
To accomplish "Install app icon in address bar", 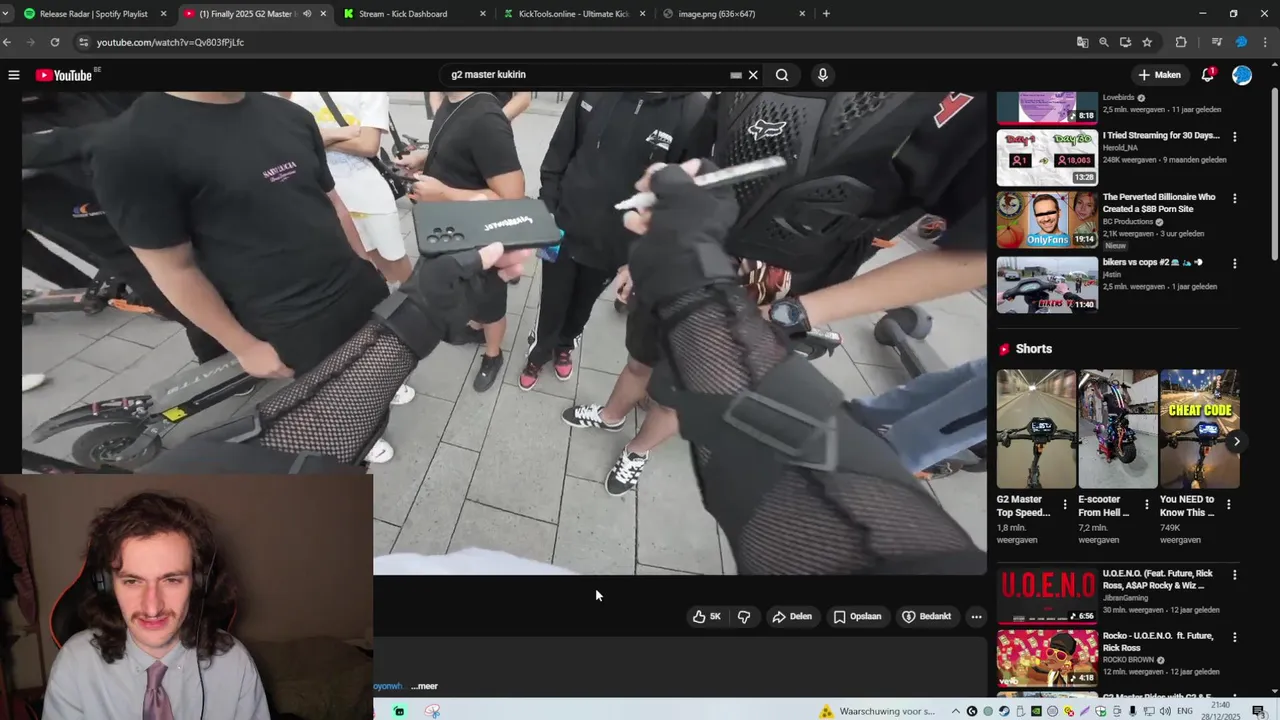I will click(x=1126, y=42).
